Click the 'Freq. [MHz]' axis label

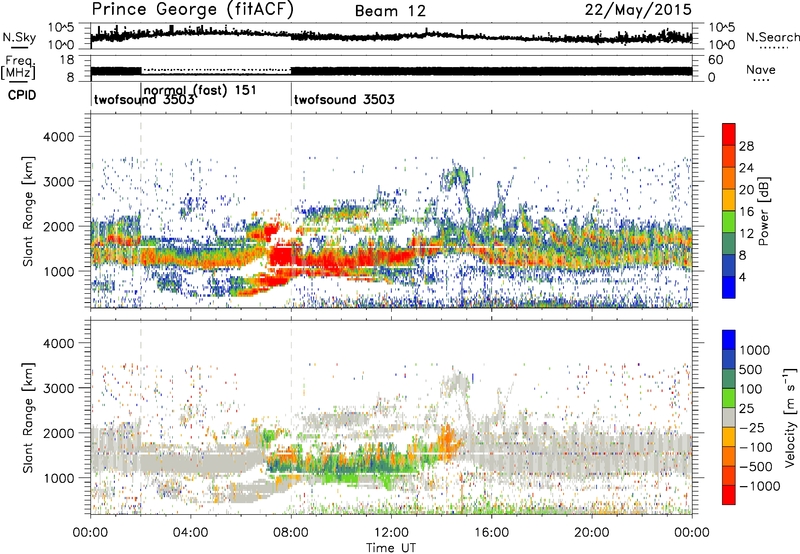pos(18,68)
